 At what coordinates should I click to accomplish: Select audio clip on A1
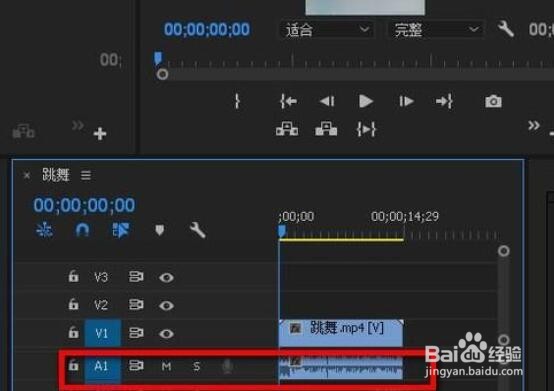coord(341,368)
